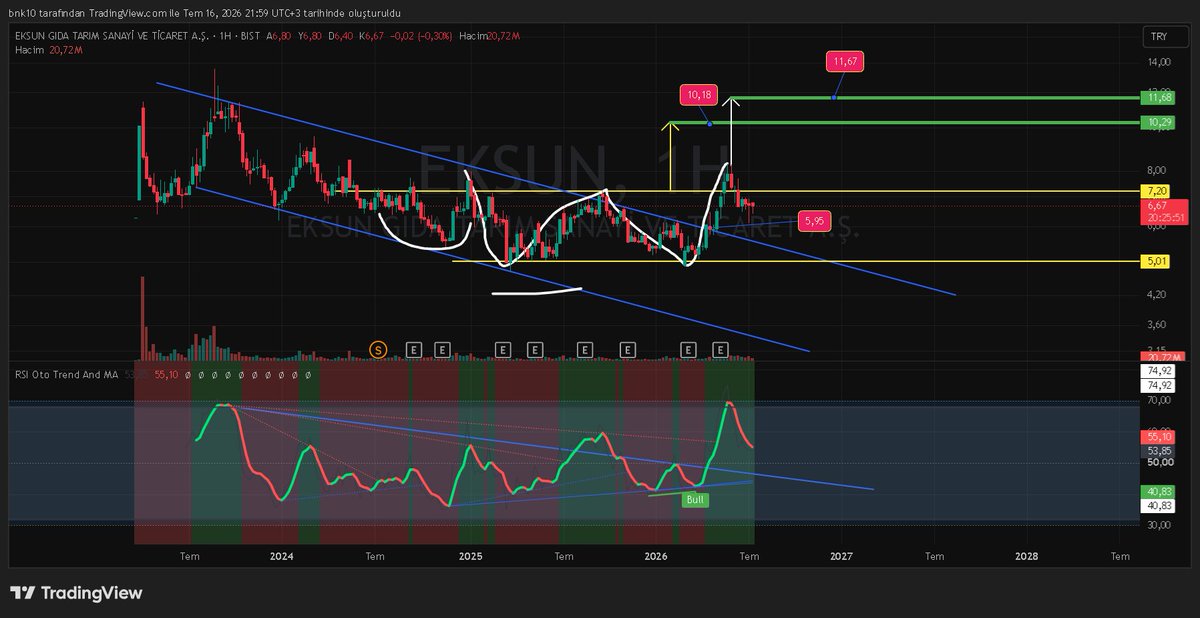Click the 2024 time axis label
This screenshot has height=618, width=1200.
click(x=281, y=555)
